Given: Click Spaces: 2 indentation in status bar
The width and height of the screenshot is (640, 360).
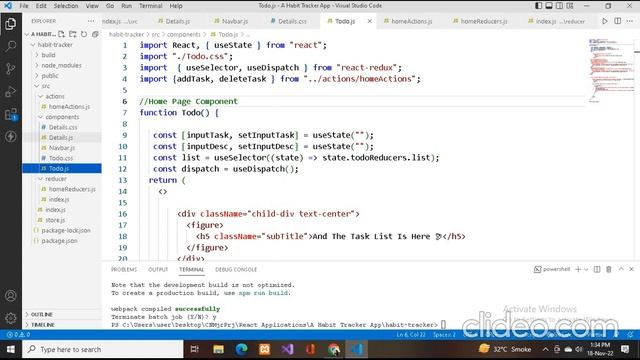Looking at the screenshot, I should (444, 335).
